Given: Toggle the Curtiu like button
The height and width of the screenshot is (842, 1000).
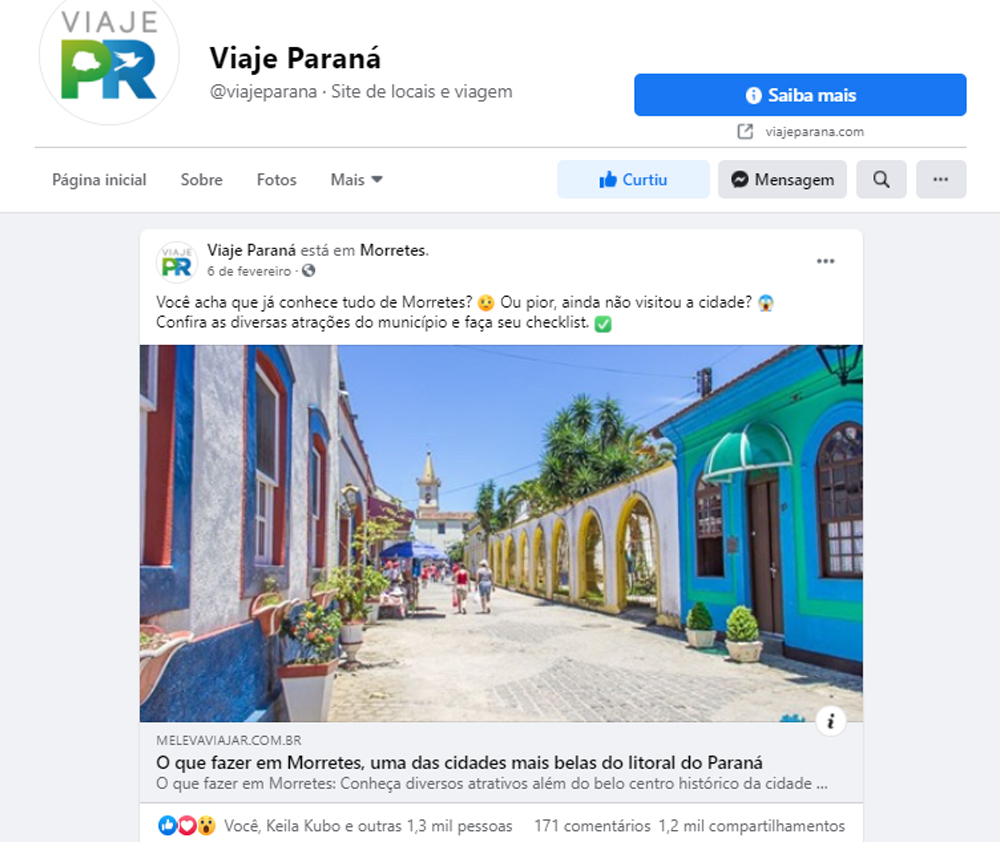Looking at the screenshot, I should point(633,179).
